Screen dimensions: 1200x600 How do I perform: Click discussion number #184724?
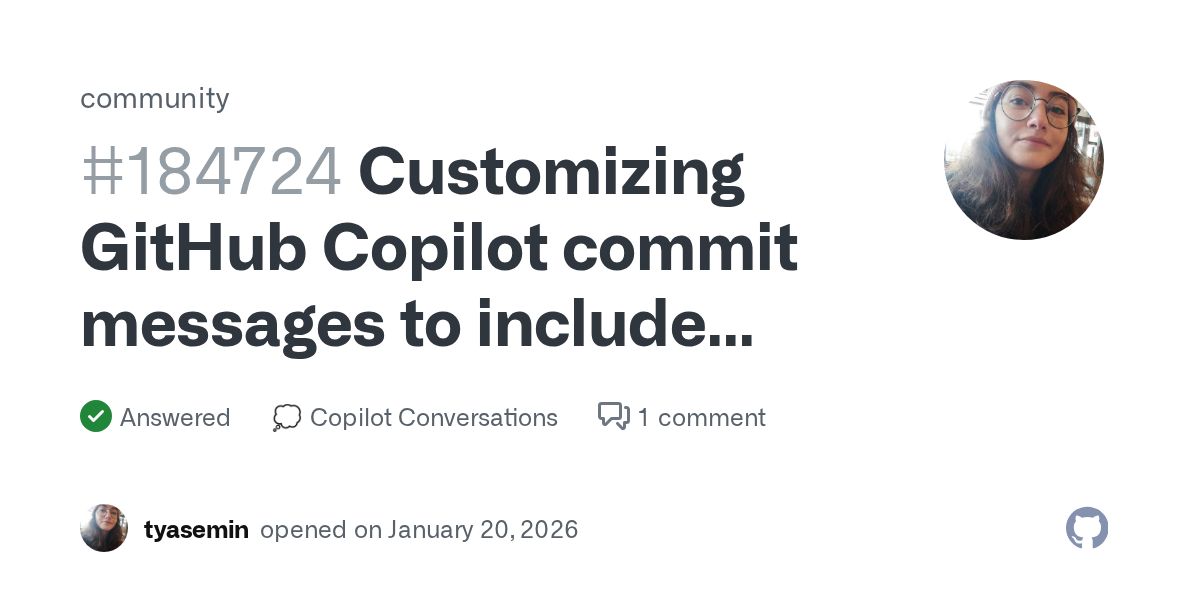[211, 172]
